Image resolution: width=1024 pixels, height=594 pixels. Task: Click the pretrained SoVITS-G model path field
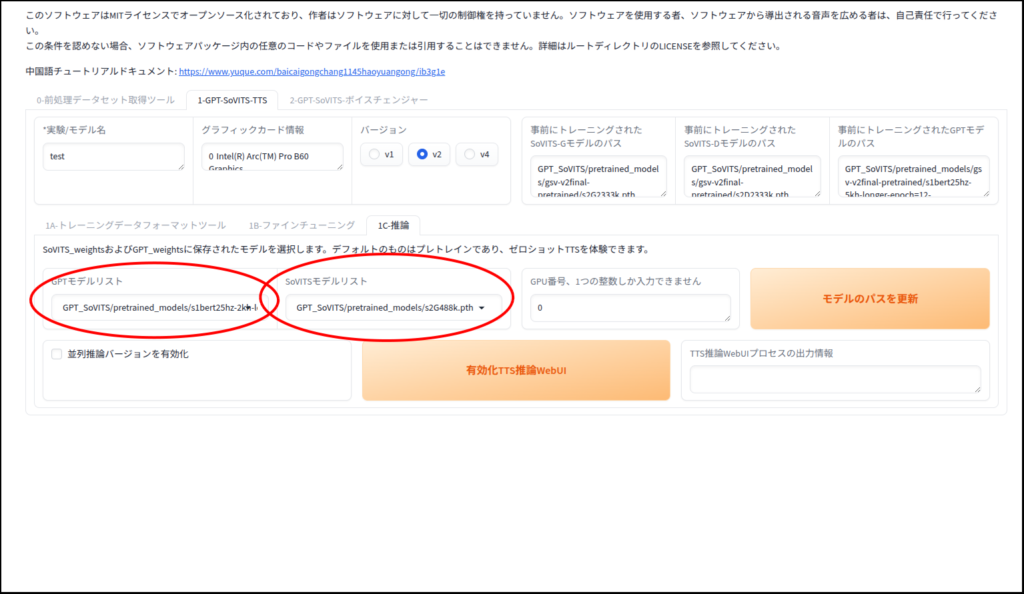click(x=598, y=176)
